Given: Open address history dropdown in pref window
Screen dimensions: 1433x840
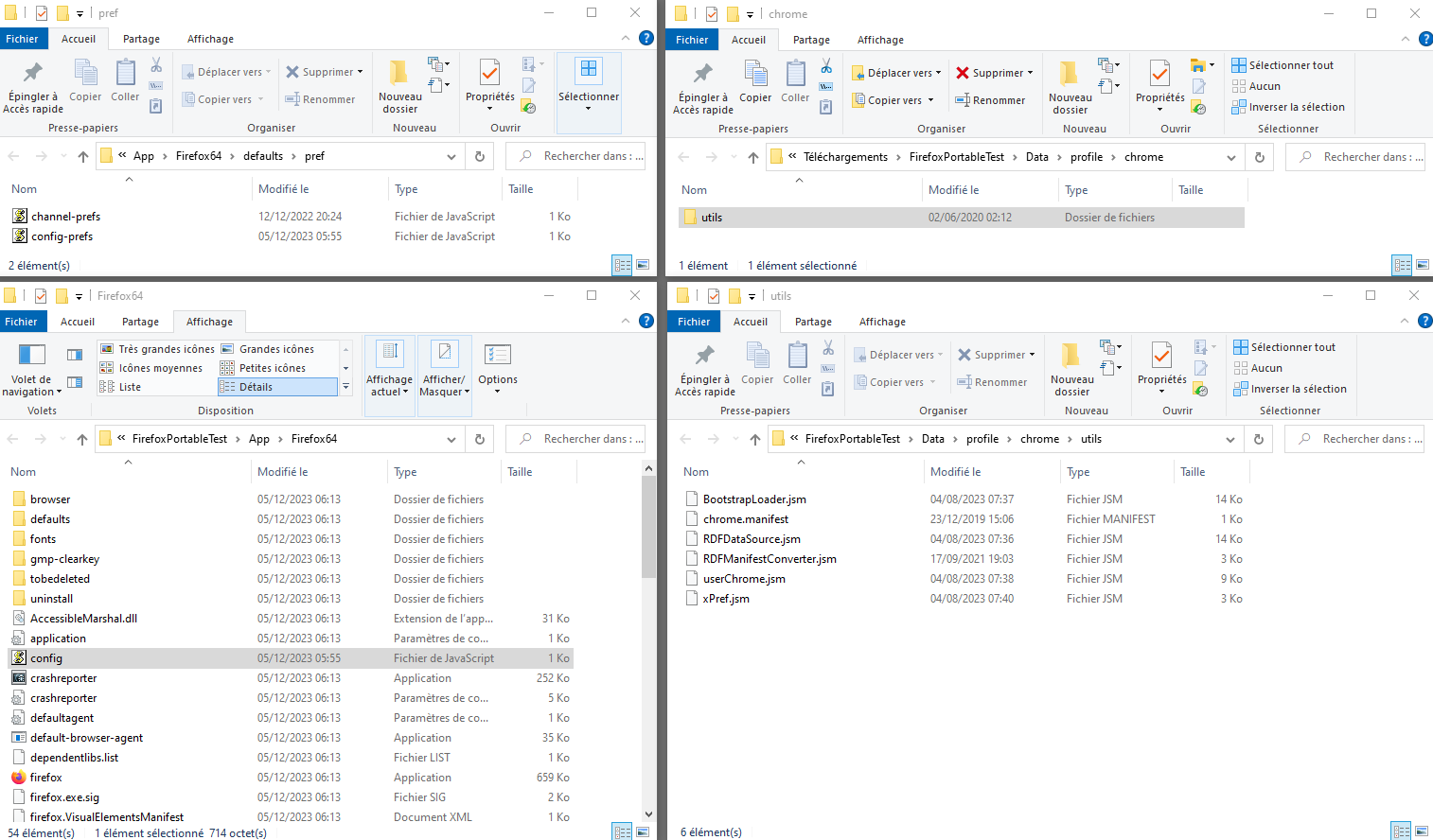Looking at the screenshot, I should click(451, 156).
